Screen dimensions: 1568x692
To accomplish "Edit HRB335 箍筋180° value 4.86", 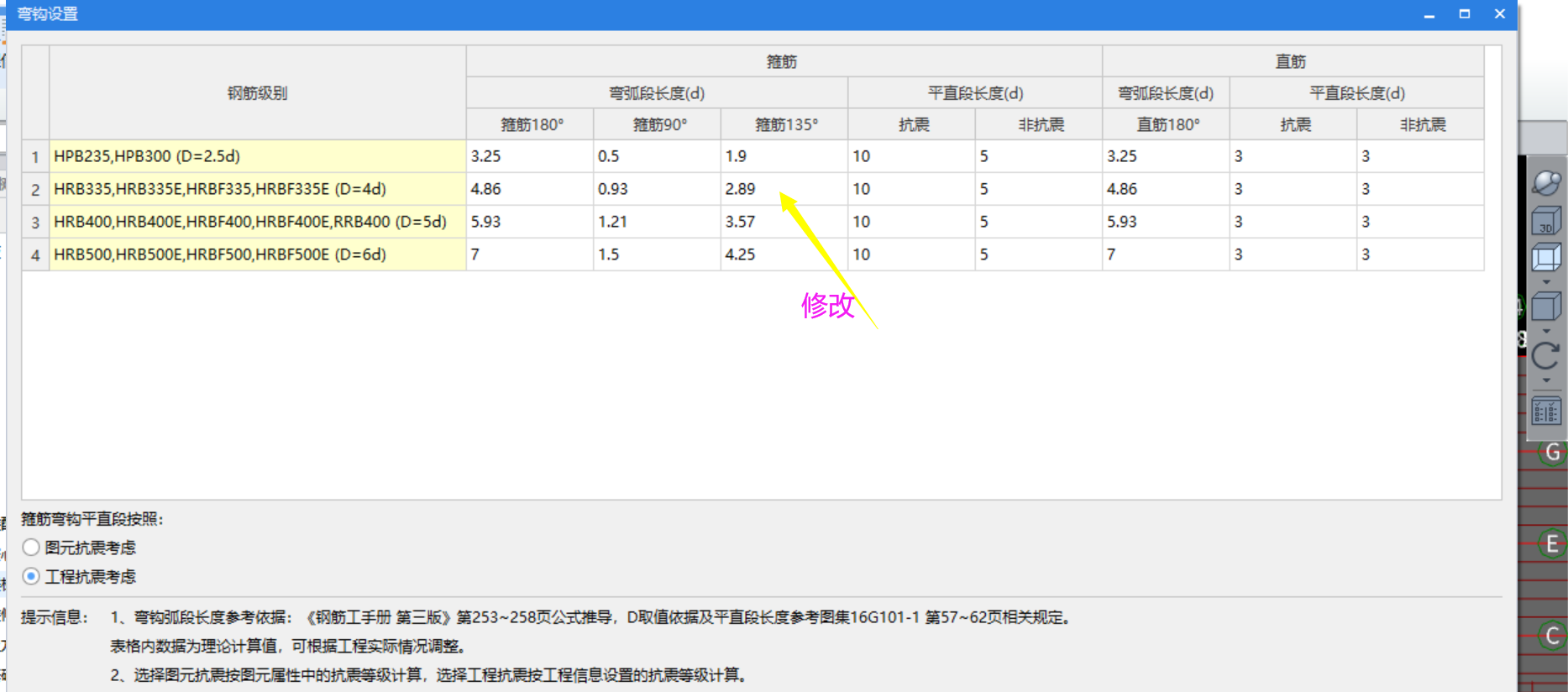I will coord(530,189).
